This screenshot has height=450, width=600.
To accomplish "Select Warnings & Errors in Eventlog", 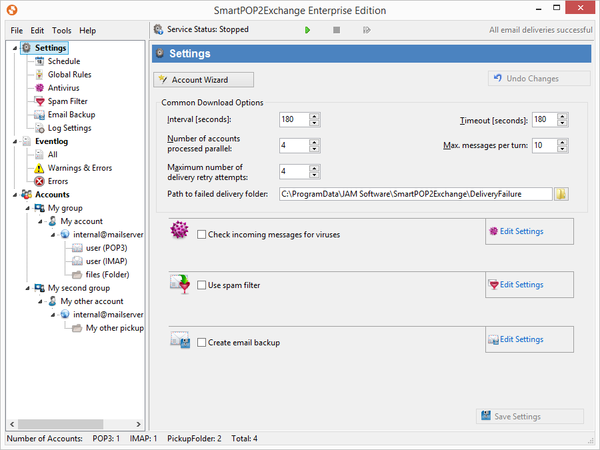I will (78, 168).
